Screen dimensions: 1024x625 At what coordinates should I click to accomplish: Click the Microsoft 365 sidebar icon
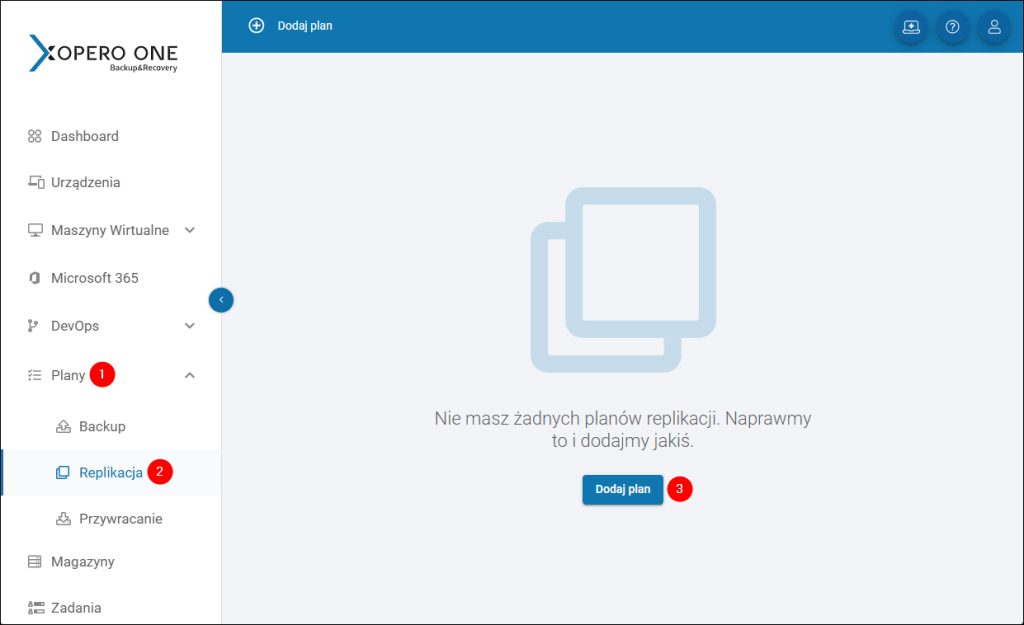click(x=35, y=278)
